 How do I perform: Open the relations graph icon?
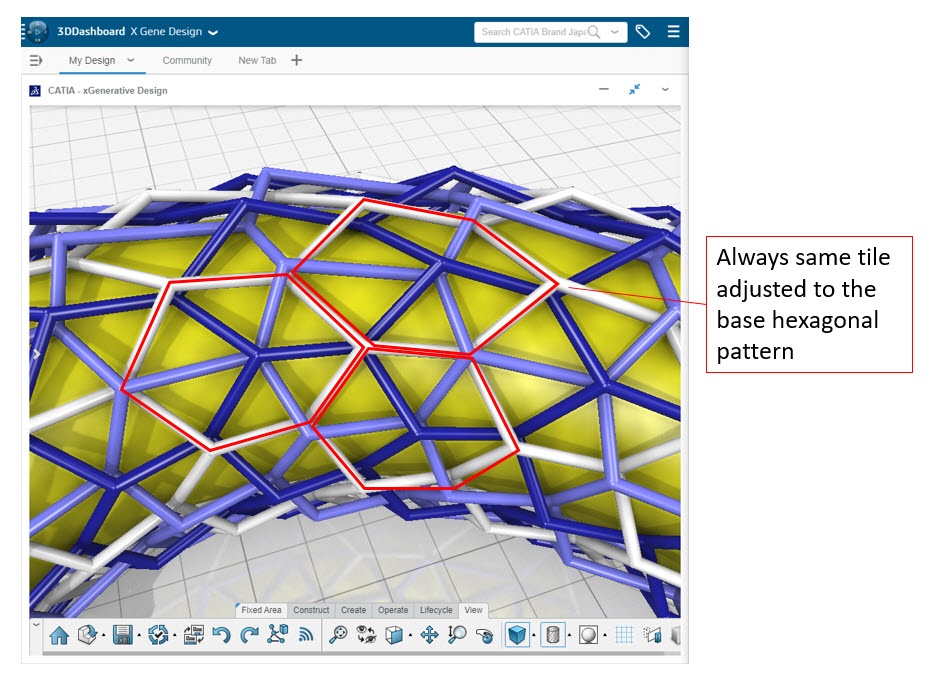[277, 635]
